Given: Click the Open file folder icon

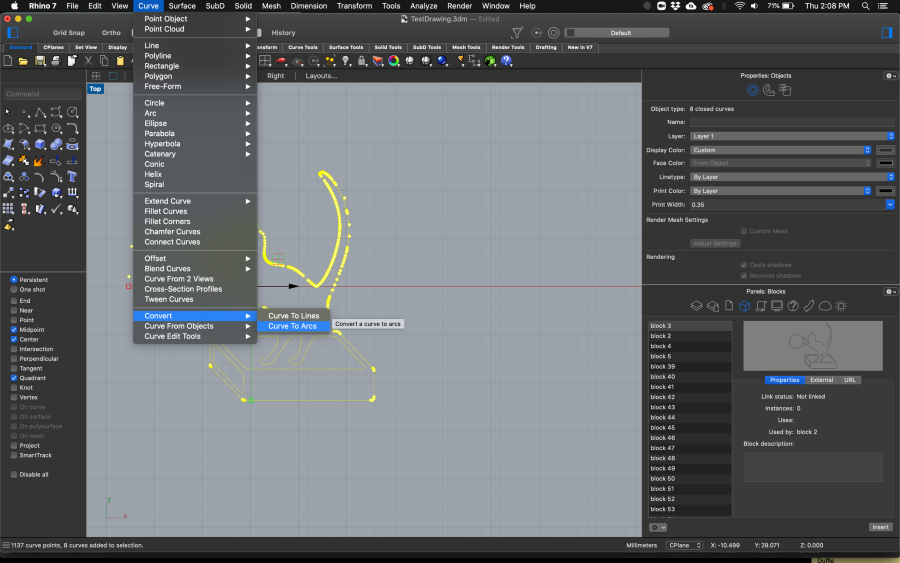Looking at the screenshot, I should click(25, 61).
